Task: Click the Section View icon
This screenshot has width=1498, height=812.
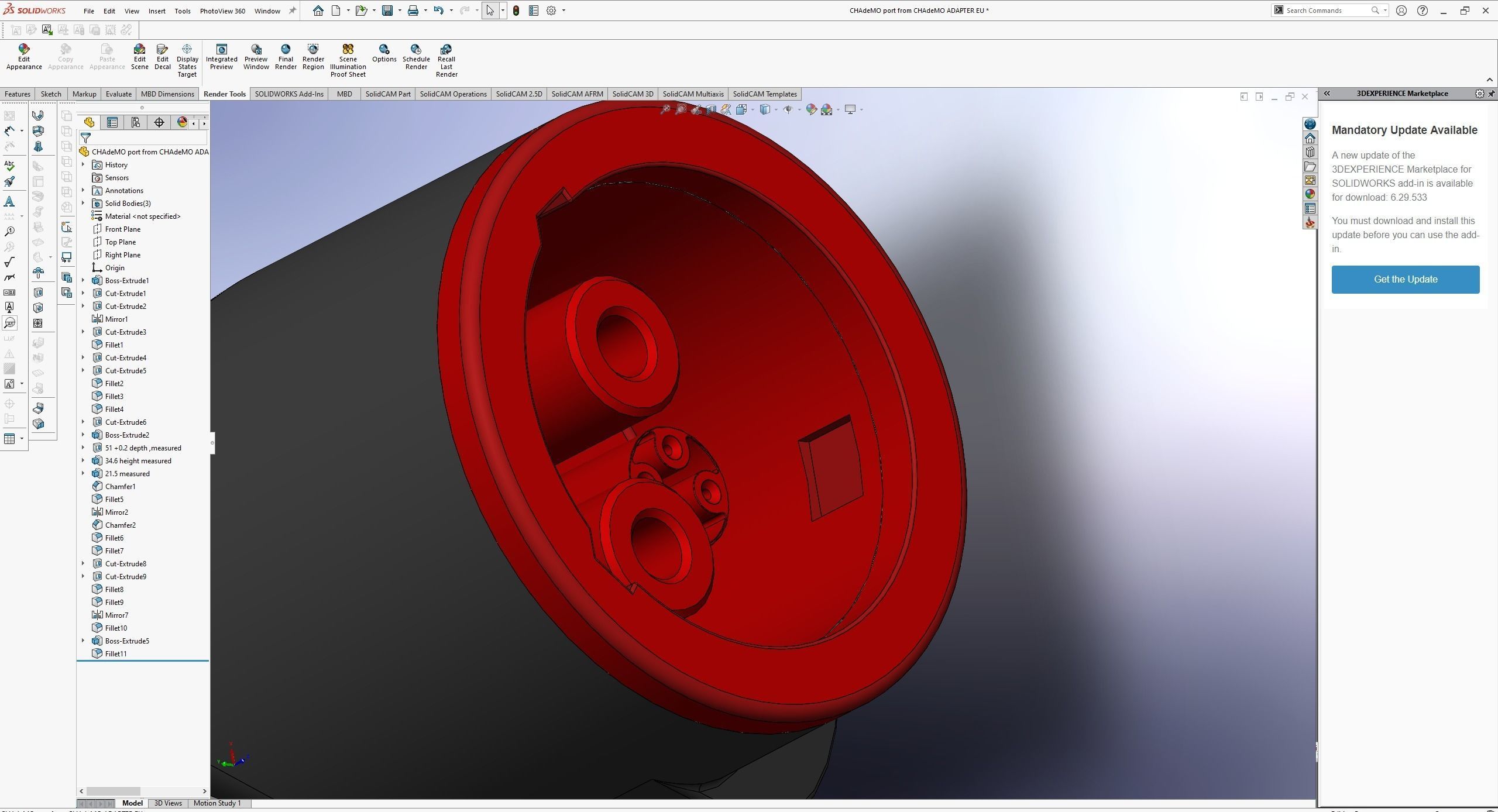Action: click(x=711, y=109)
